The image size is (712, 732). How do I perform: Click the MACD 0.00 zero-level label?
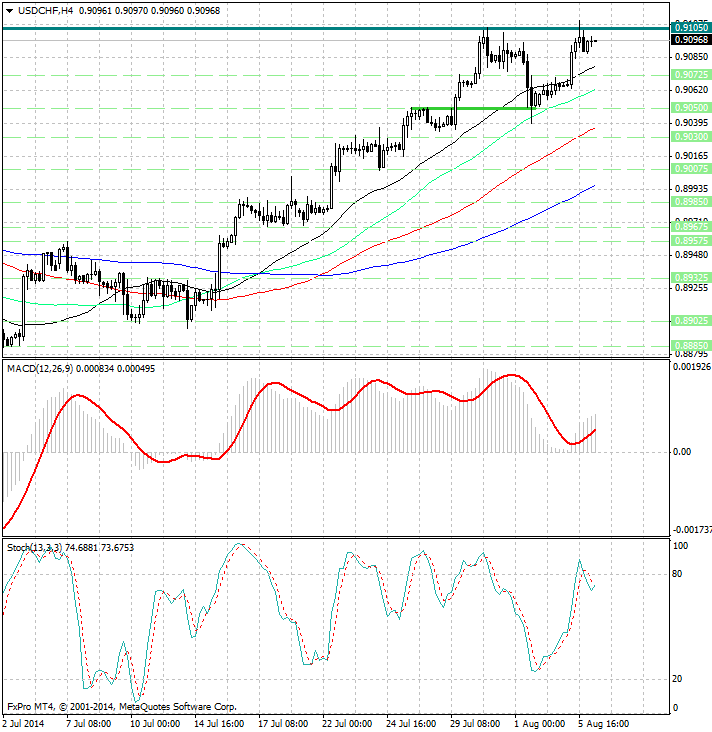tap(682, 452)
